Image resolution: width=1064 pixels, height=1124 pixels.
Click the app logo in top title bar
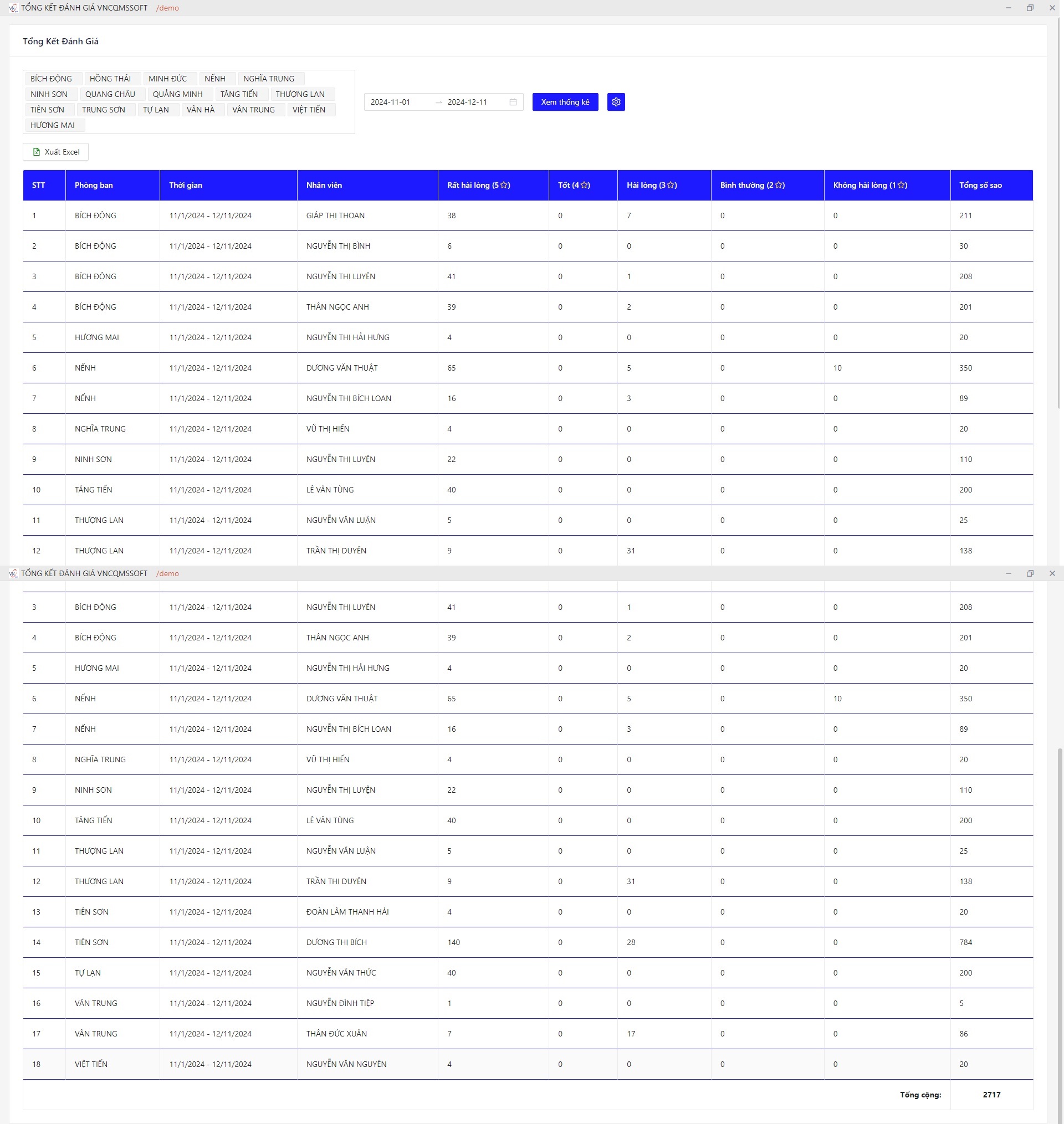(13, 8)
